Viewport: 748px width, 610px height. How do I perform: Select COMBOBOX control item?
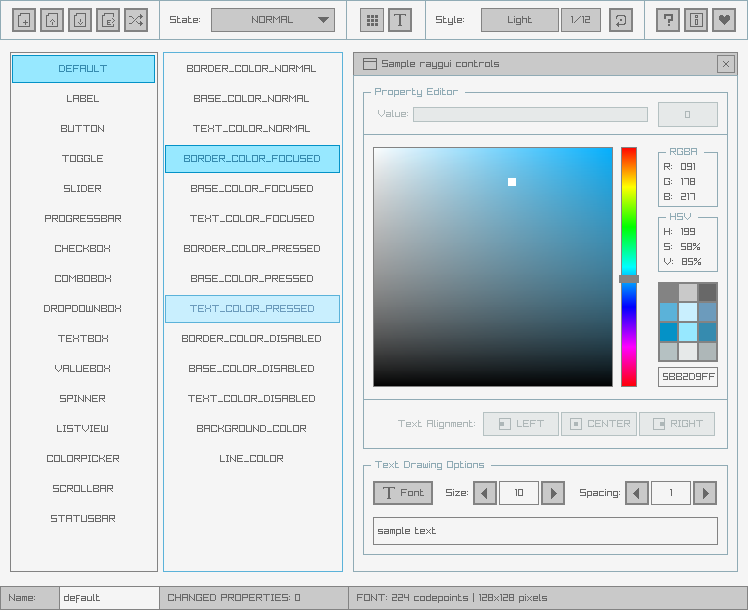pyautogui.click(x=83, y=279)
